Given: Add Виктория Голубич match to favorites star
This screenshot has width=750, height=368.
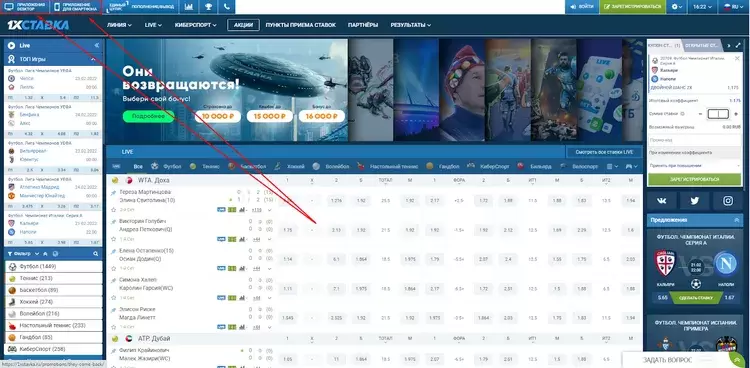Looking at the screenshot, I should pos(113,239).
